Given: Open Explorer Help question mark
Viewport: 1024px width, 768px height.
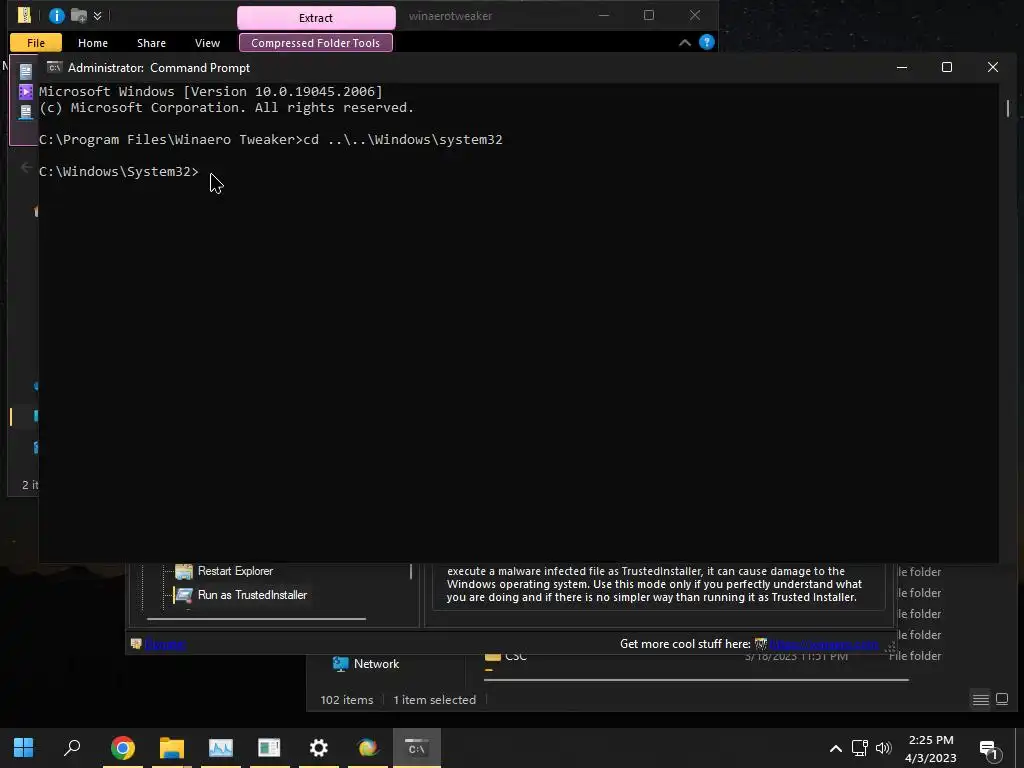Looking at the screenshot, I should click(x=707, y=42).
